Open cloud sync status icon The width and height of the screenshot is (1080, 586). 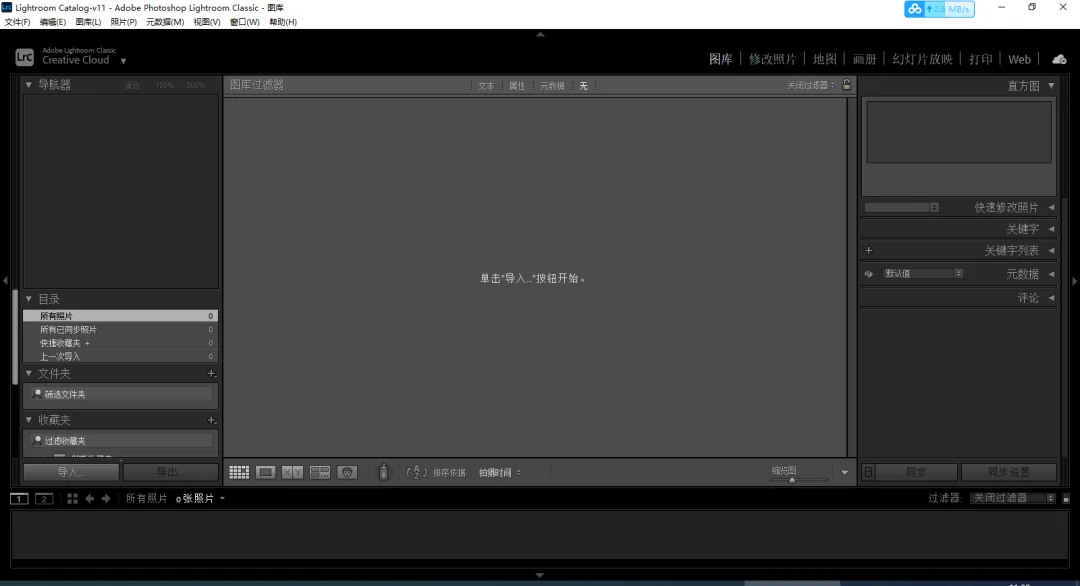[x=1059, y=59]
